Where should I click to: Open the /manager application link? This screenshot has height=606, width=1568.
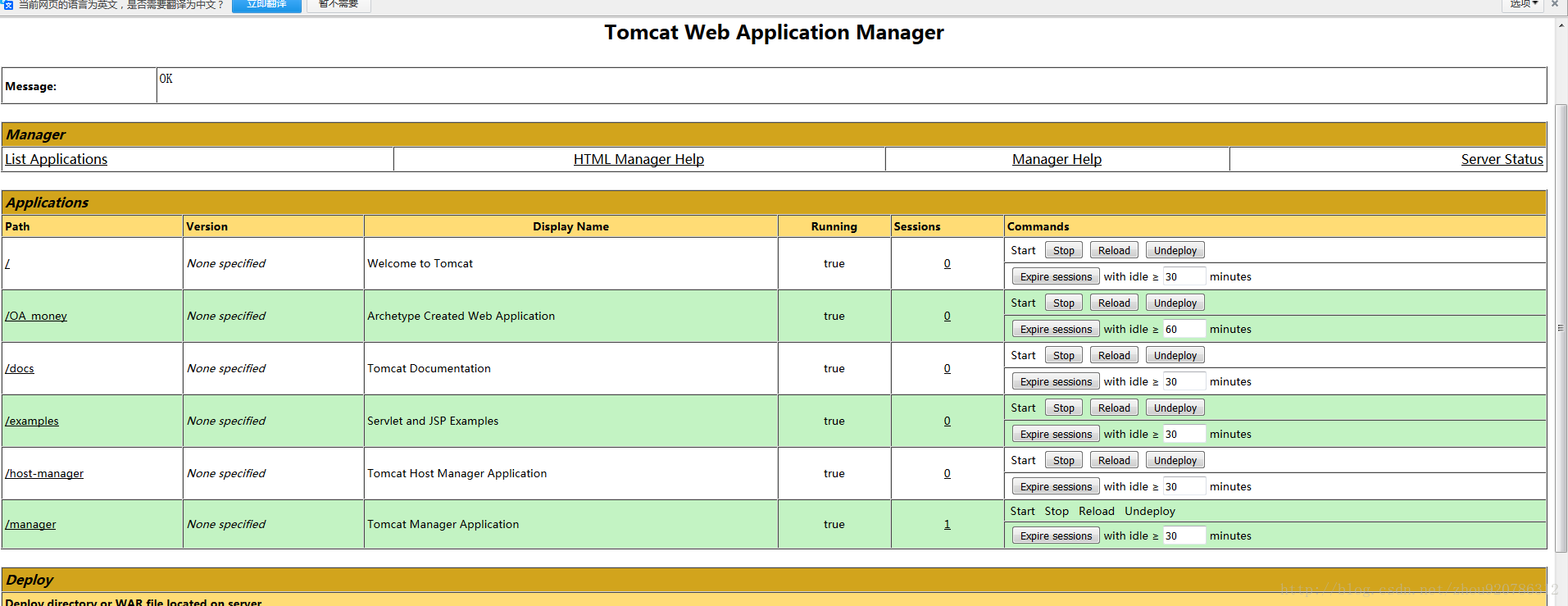click(x=30, y=524)
